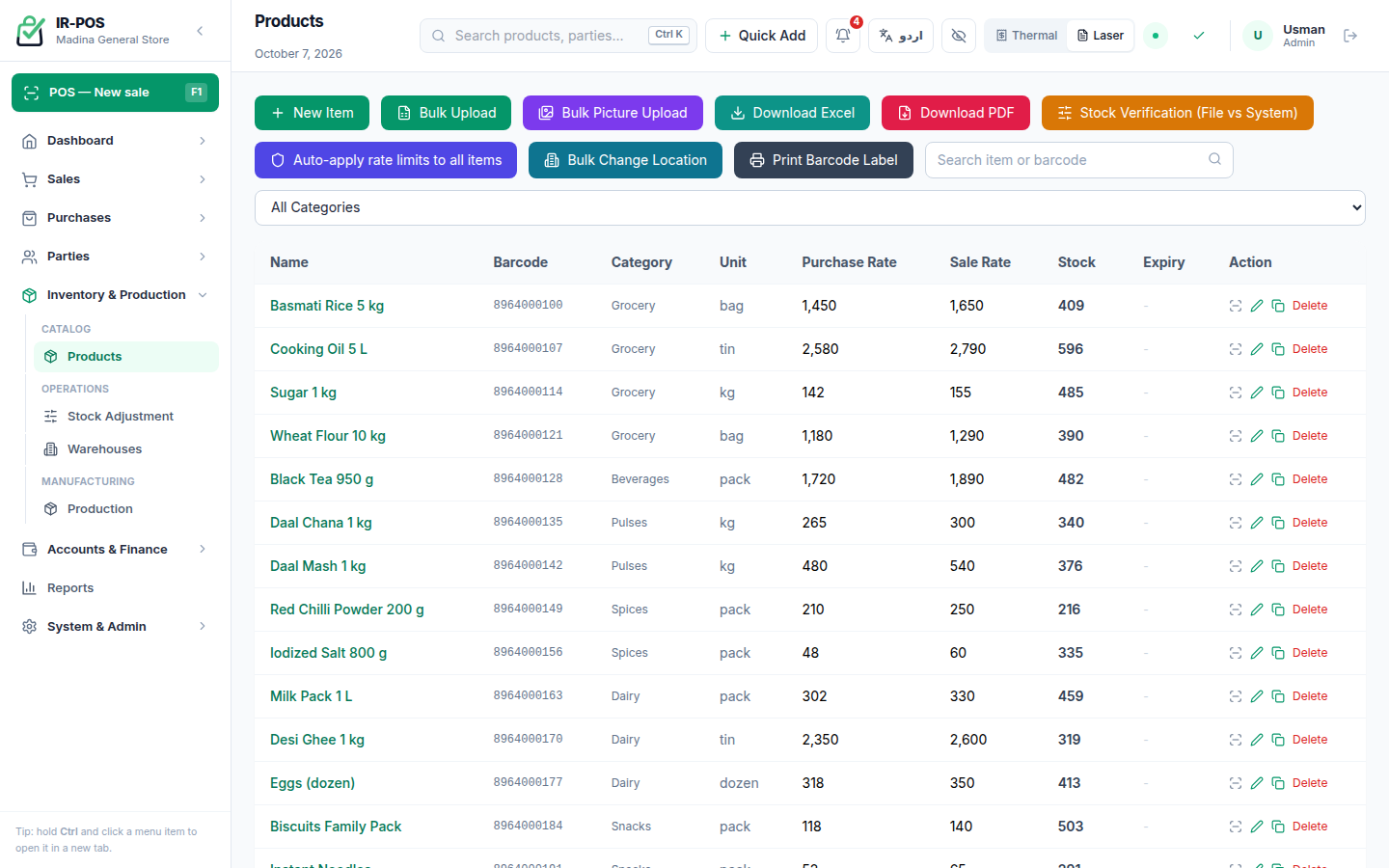Click the barcode scan icon for Daal Chana
This screenshot has width=1389, height=868.
1236,523
